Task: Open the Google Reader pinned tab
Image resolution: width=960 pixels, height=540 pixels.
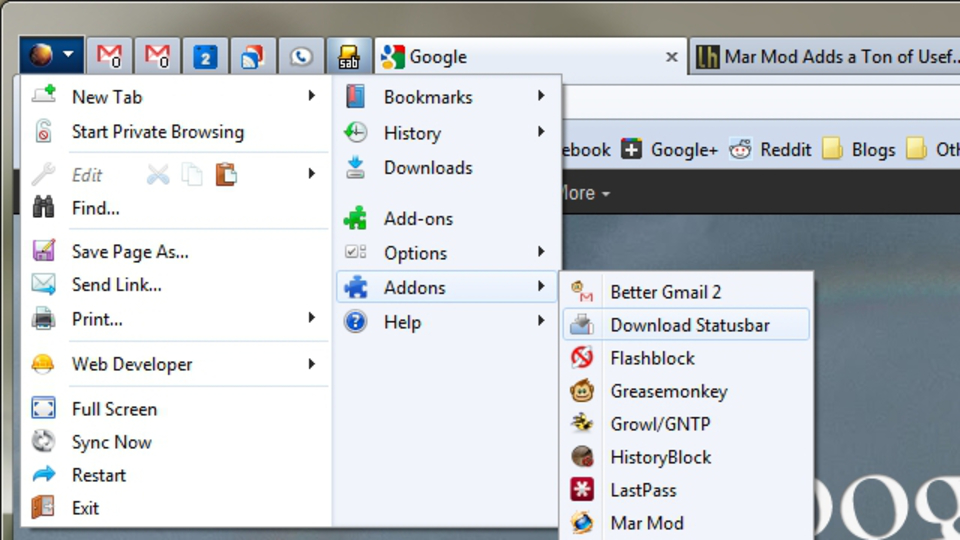Action: tap(252, 56)
